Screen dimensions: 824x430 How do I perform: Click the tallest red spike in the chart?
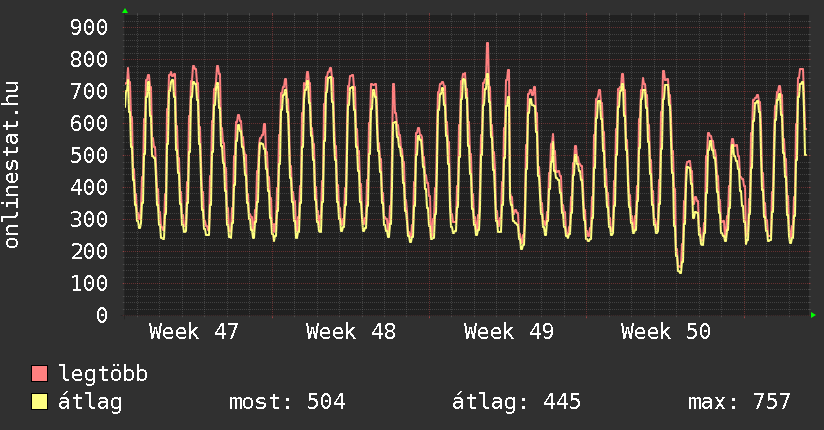click(487, 45)
